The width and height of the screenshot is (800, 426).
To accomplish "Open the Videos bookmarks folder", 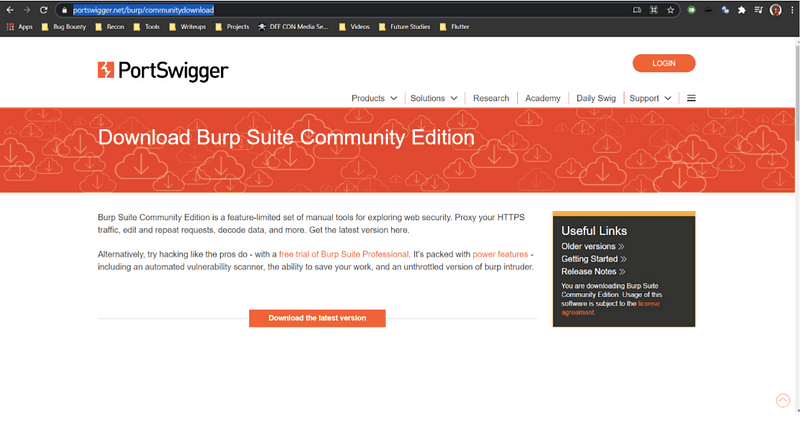I will (354, 27).
